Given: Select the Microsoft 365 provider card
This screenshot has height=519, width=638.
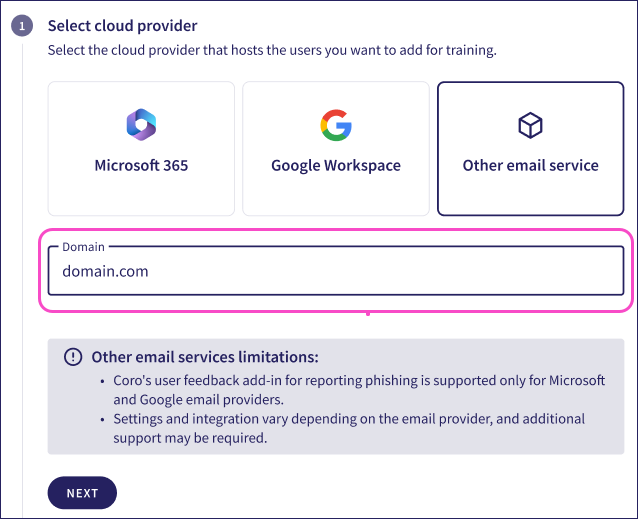Looking at the screenshot, I should [141, 149].
